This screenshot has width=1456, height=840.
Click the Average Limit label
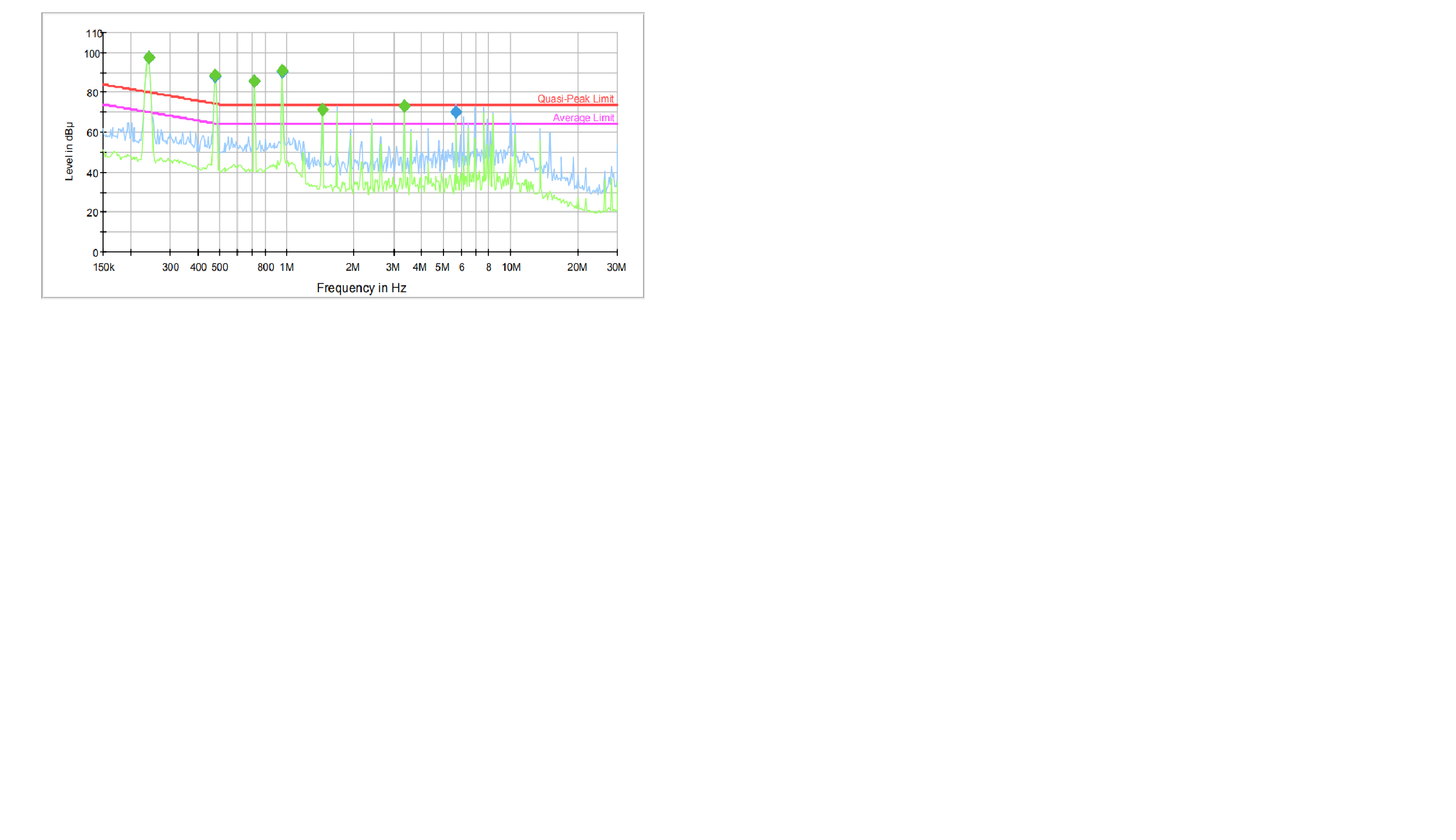tap(583, 118)
